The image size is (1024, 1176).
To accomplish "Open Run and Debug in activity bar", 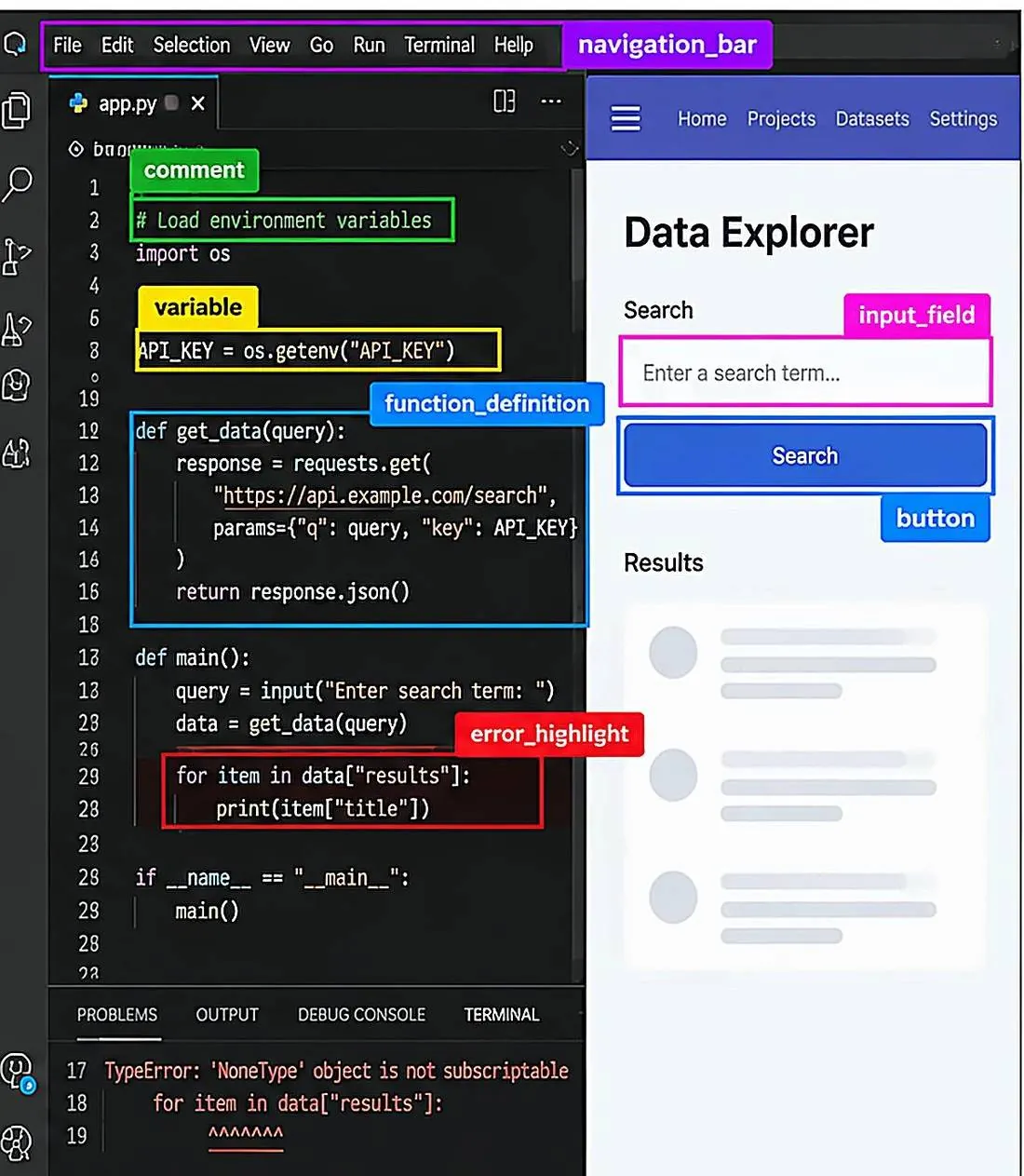I will click(17, 329).
